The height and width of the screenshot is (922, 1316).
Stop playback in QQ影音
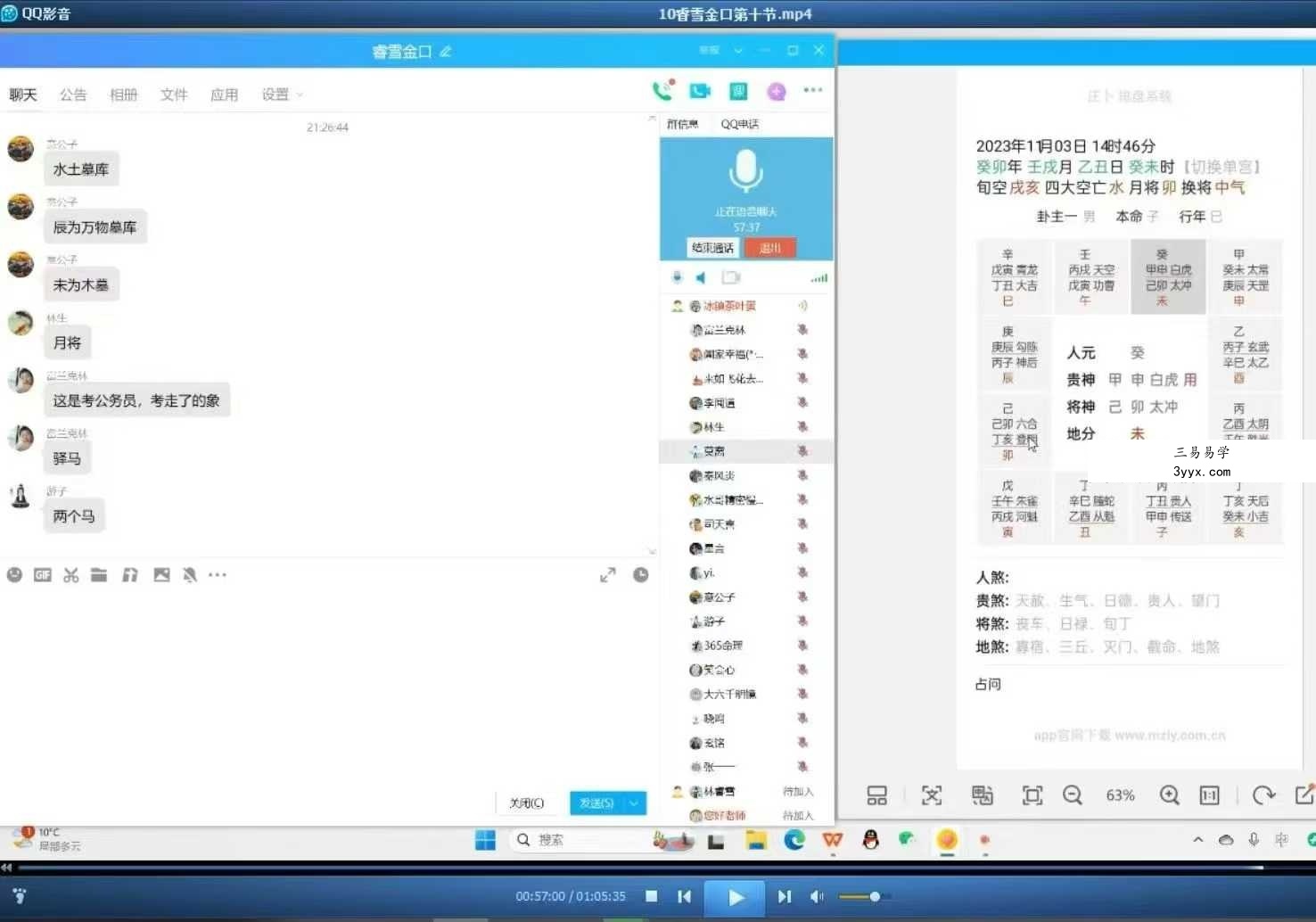coord(652,896)
